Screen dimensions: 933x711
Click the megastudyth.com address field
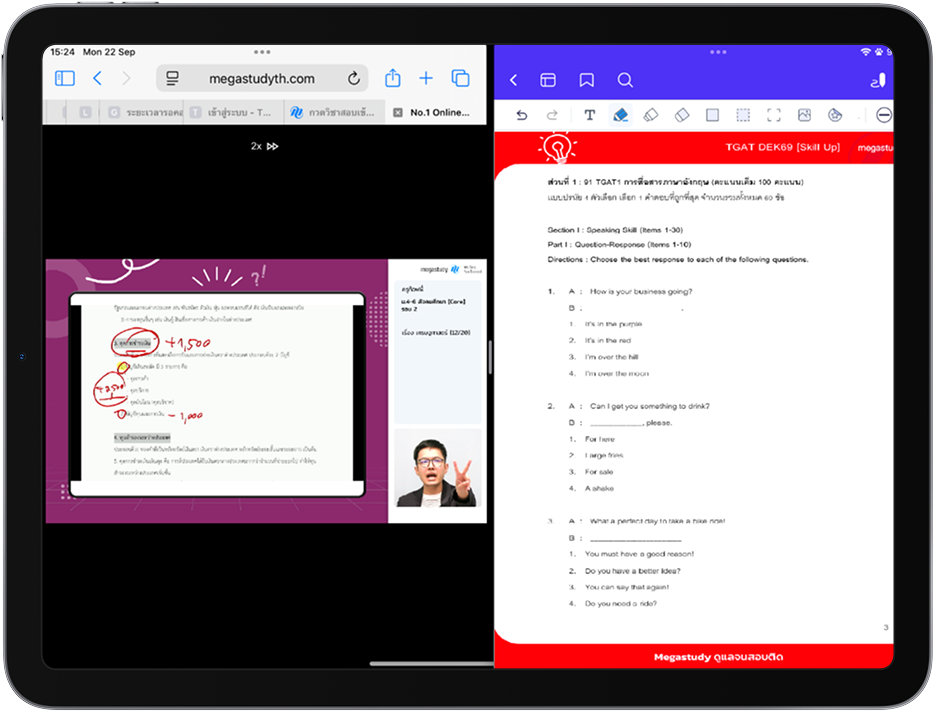point(262,78)
